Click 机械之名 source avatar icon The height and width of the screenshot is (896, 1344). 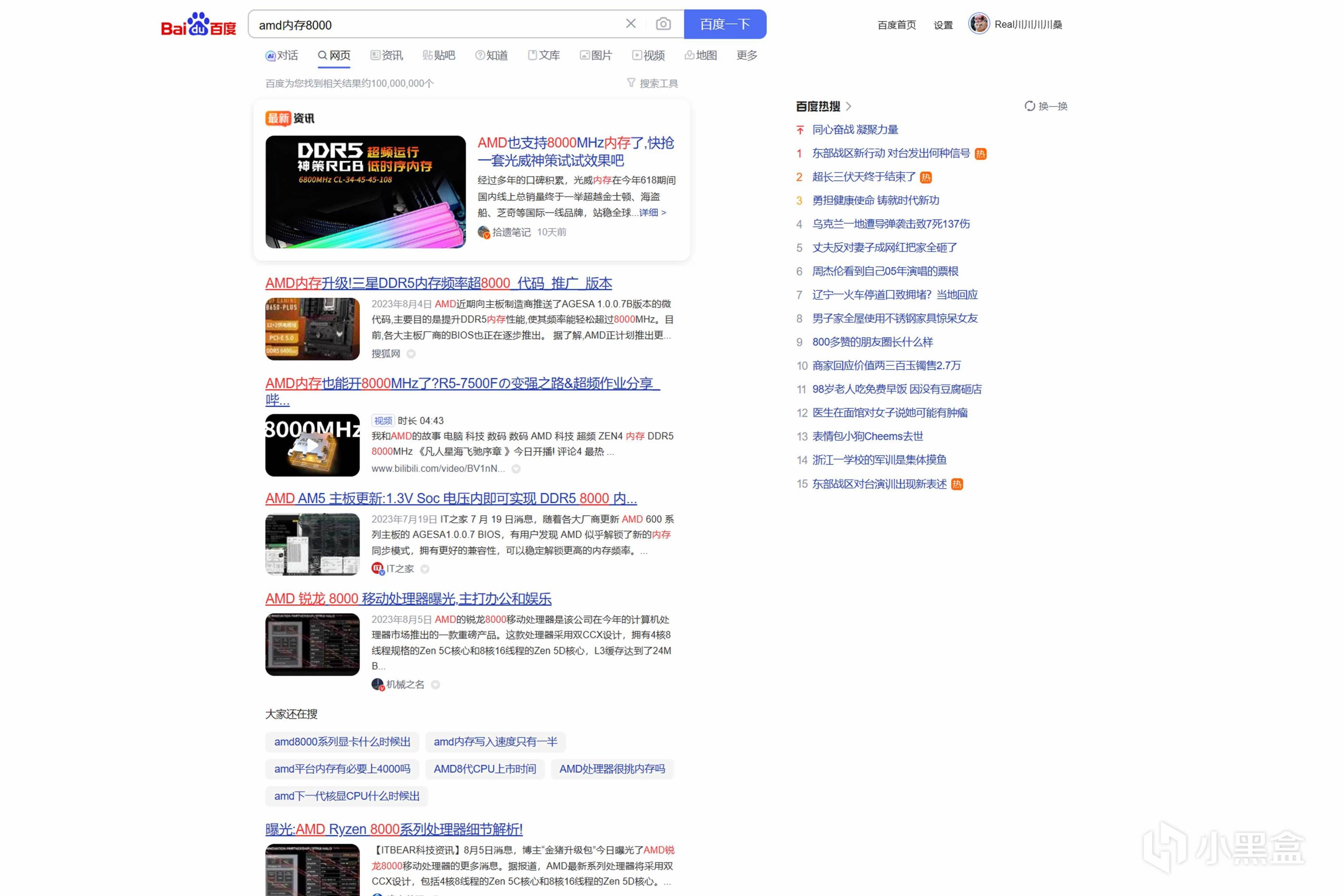coord(378,685)
